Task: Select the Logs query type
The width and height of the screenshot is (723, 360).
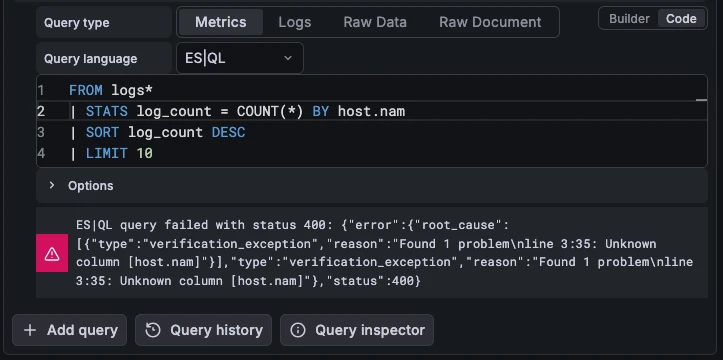Action: (x=295, y=22)
